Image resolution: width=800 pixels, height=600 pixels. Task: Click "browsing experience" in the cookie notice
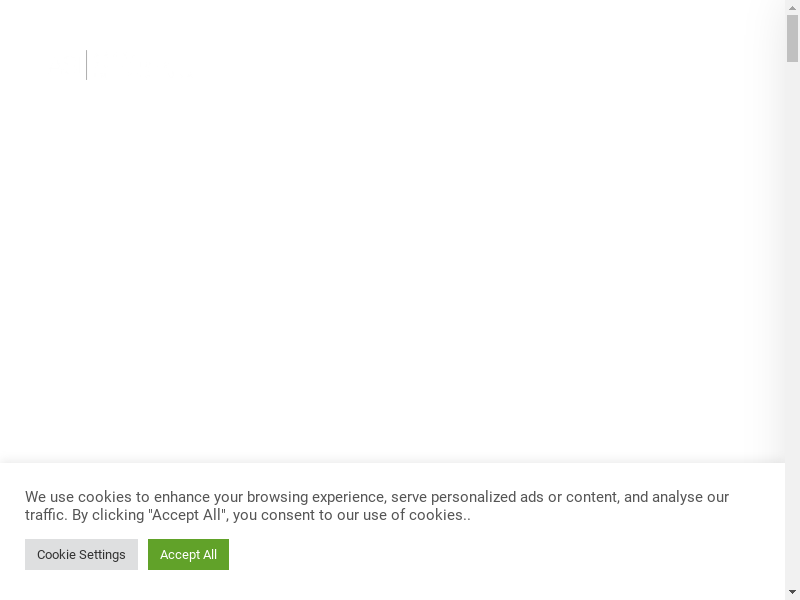(316, 497)
